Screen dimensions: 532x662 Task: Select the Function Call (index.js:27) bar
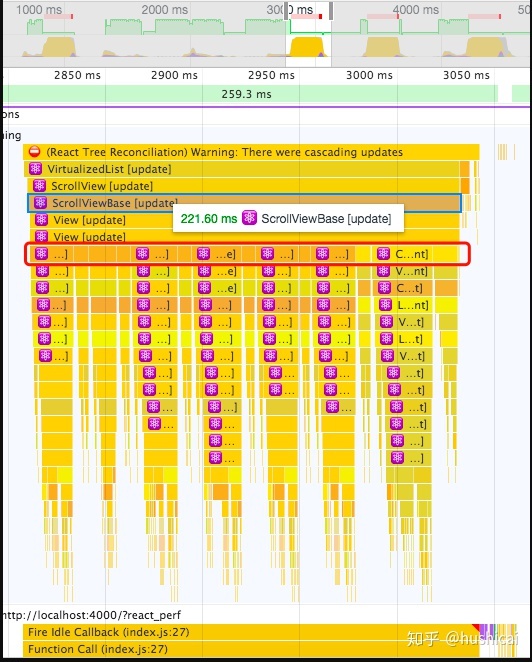tap(251, 649)
